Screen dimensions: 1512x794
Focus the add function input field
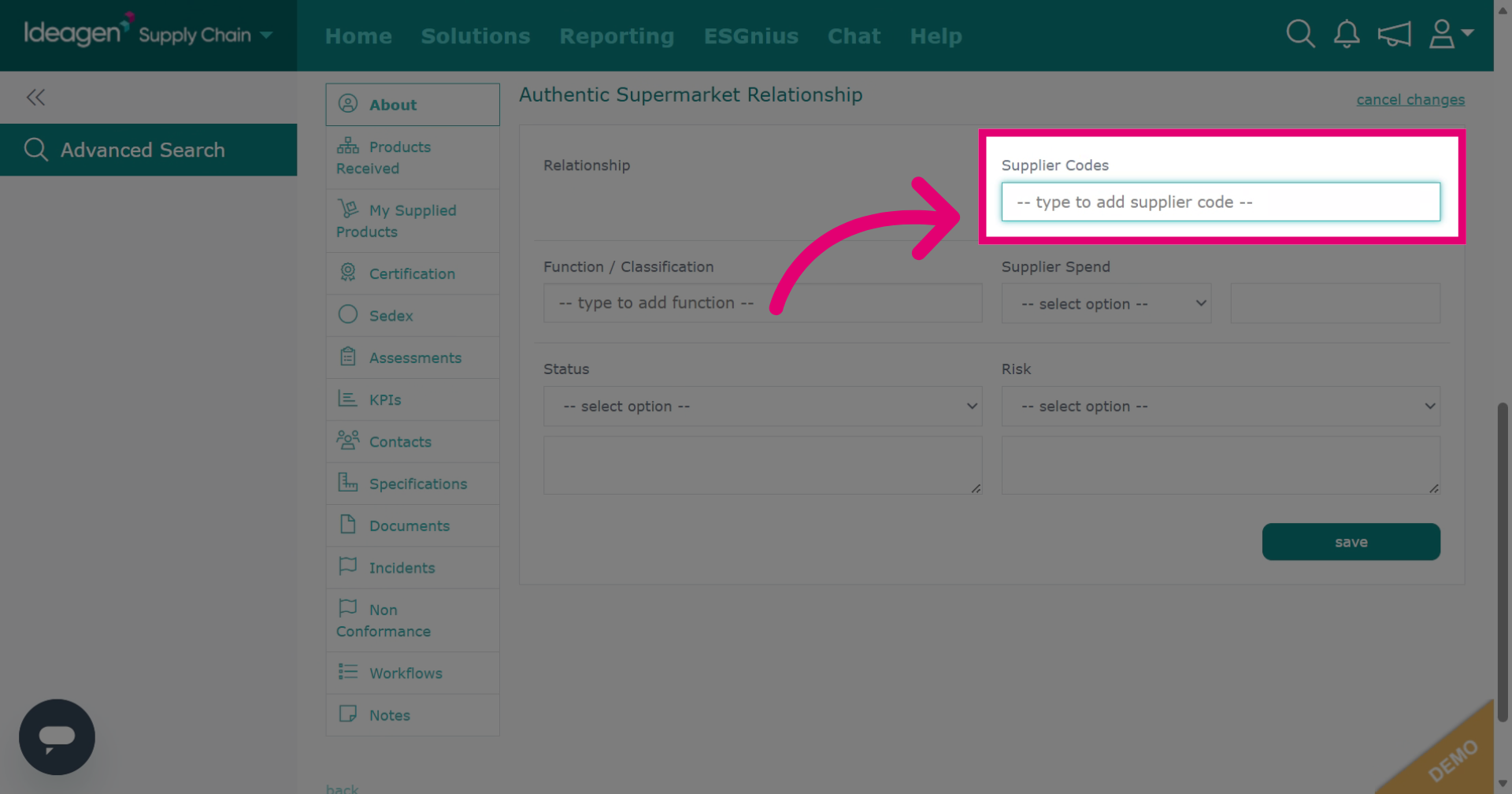[x=762, y=302]
